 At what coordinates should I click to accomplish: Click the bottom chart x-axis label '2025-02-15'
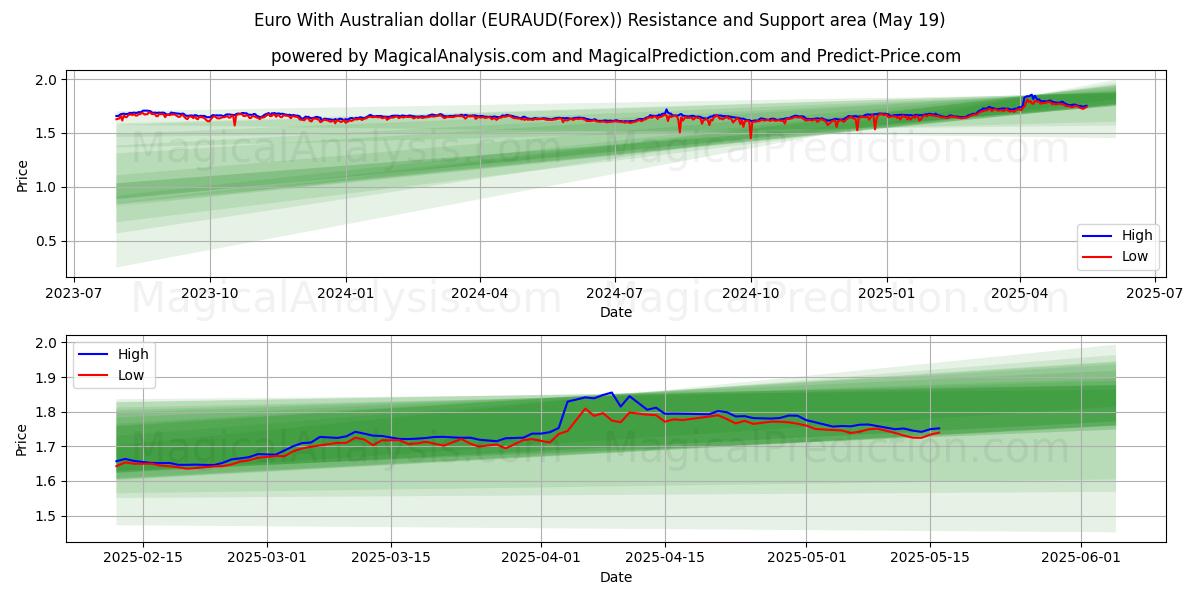(x=143, y=558)
